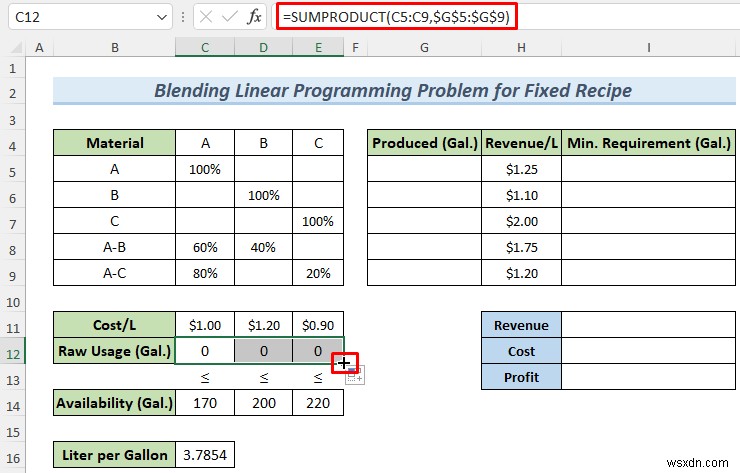The width and height of the screenshot is (740, 473).
Task: Expand the Name Box dropdown arrow
Action: click(x=162, y=17)
